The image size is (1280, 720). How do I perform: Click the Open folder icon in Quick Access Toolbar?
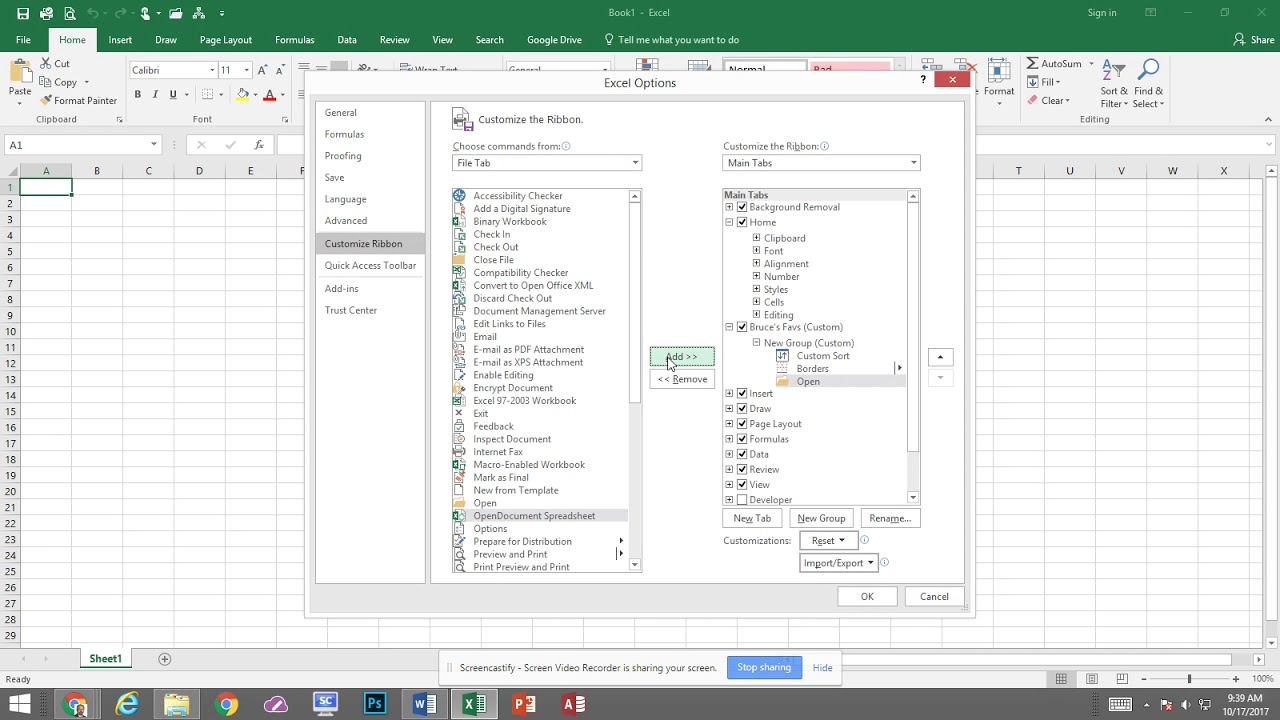[x=176, y=13]
